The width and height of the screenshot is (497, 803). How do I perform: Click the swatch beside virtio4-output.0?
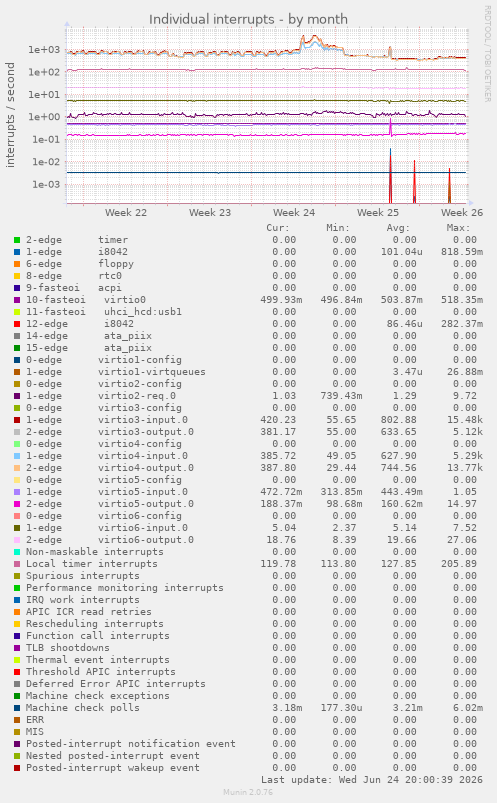(17, 468)
